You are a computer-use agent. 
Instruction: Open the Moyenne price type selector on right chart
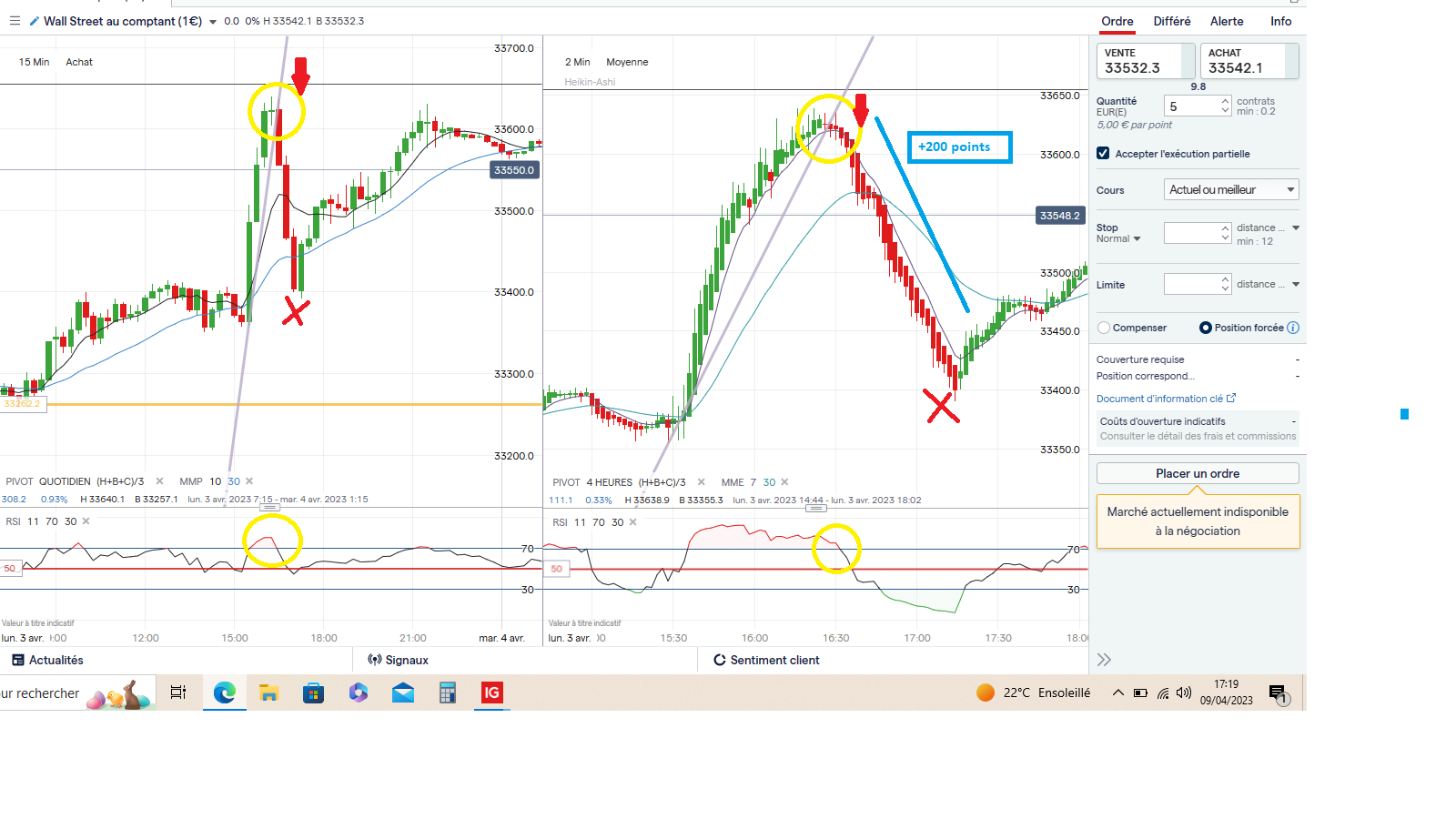point(627,62)
